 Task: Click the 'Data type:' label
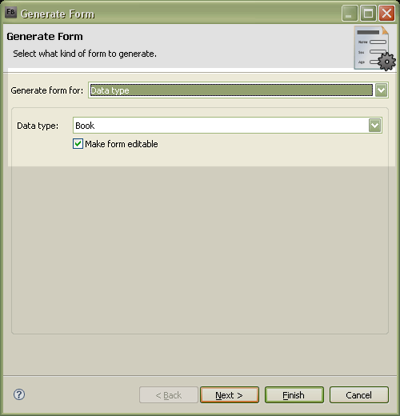[x=38, y=126]
